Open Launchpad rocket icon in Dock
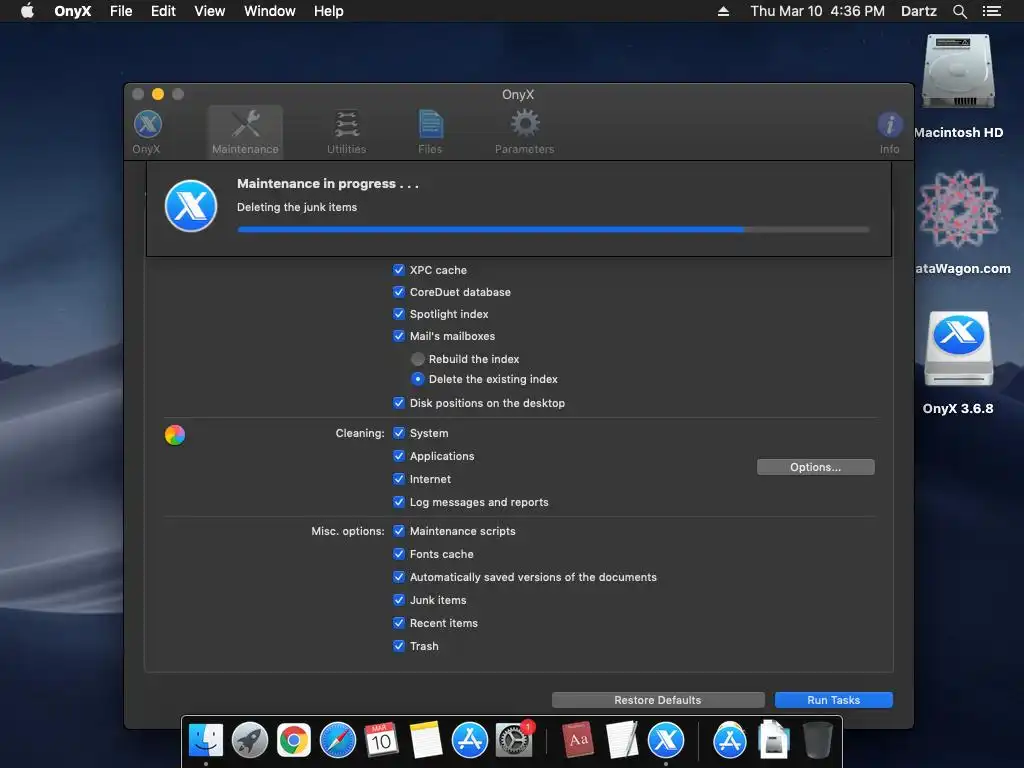The width and height of the screenshot is (1024, 768). pyautogui.click(x=249, y=741)
